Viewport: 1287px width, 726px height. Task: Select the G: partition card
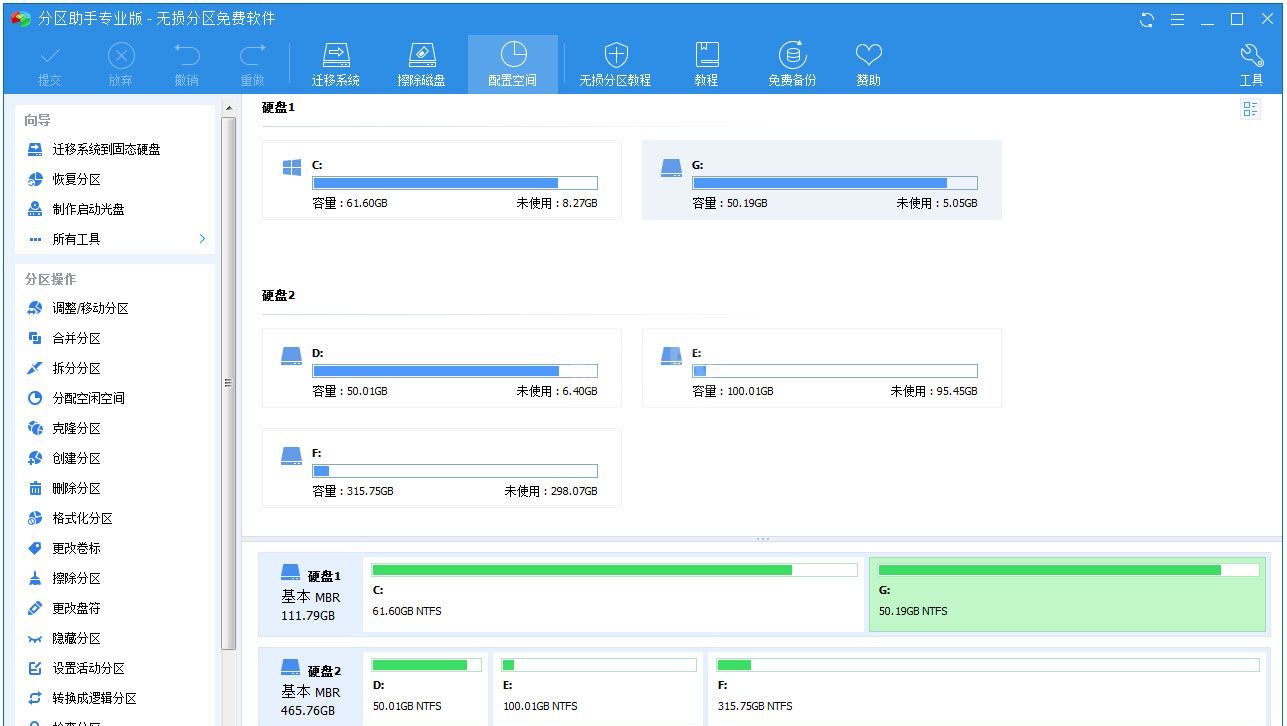click(x=822, y=180)
